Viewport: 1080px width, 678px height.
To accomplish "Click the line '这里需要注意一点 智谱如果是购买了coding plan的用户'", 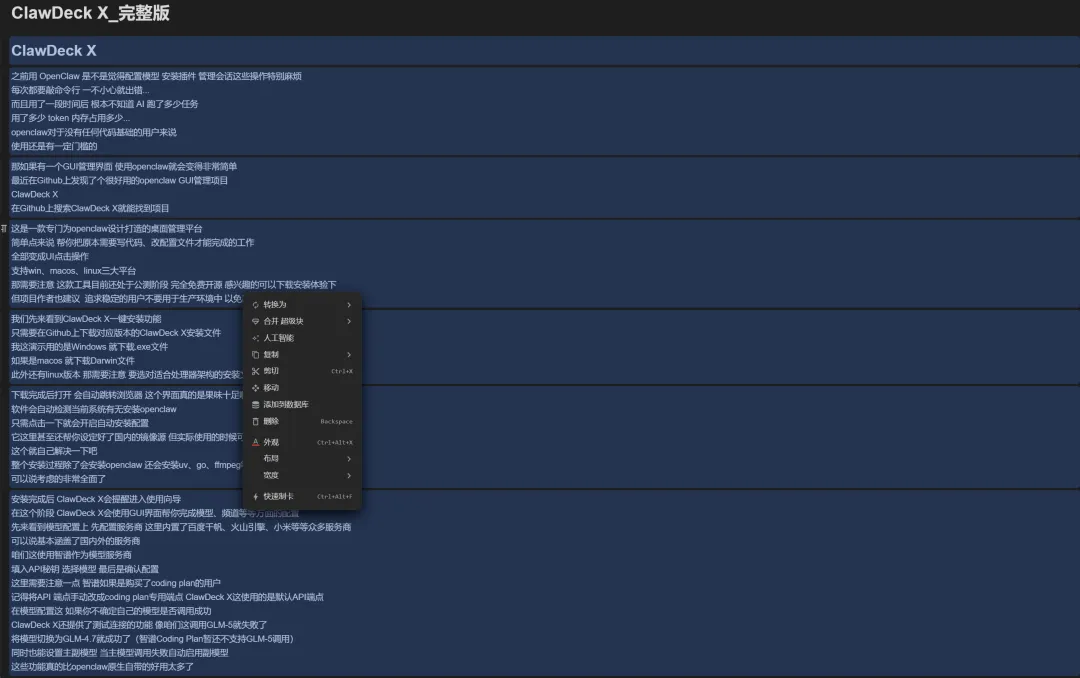I will (116, 583).
